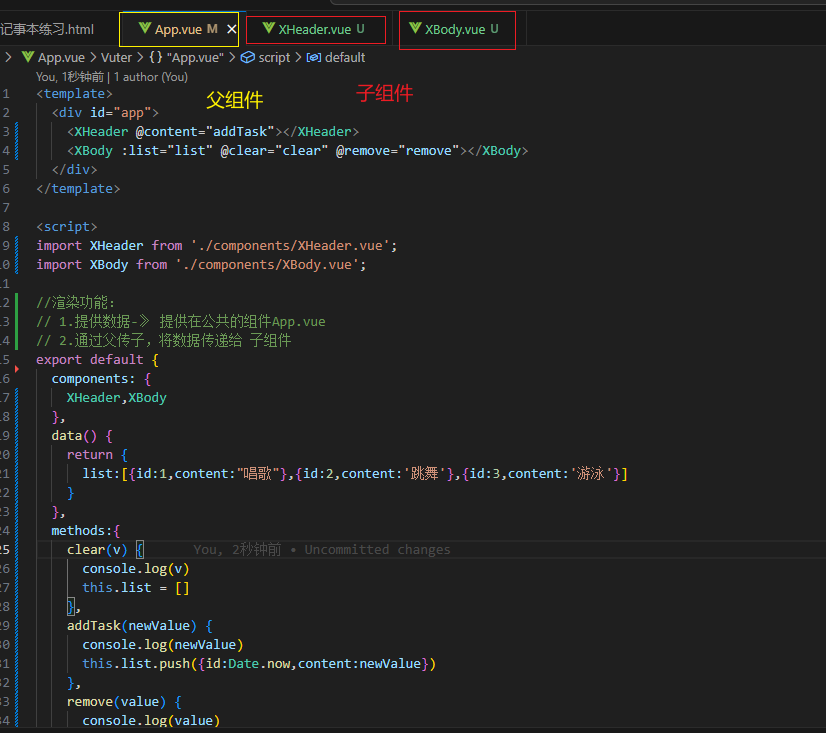Viewport: 826px width, 733px height.
Task: Click the Vue icon on the App.vue tab
Action: [x=145, y=28]
